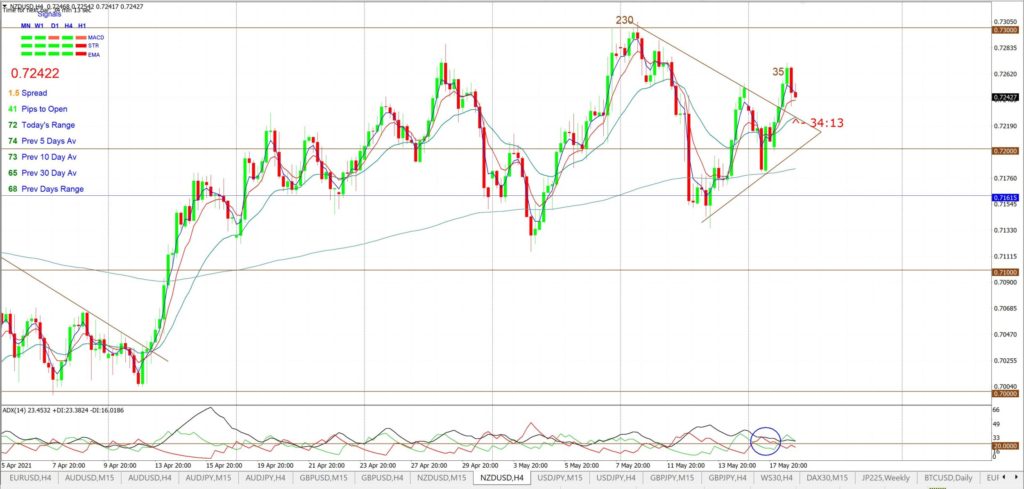This screenshot has height=489, width=1024.
Task: Select the Today's Range label
Action: coord(48,125)
